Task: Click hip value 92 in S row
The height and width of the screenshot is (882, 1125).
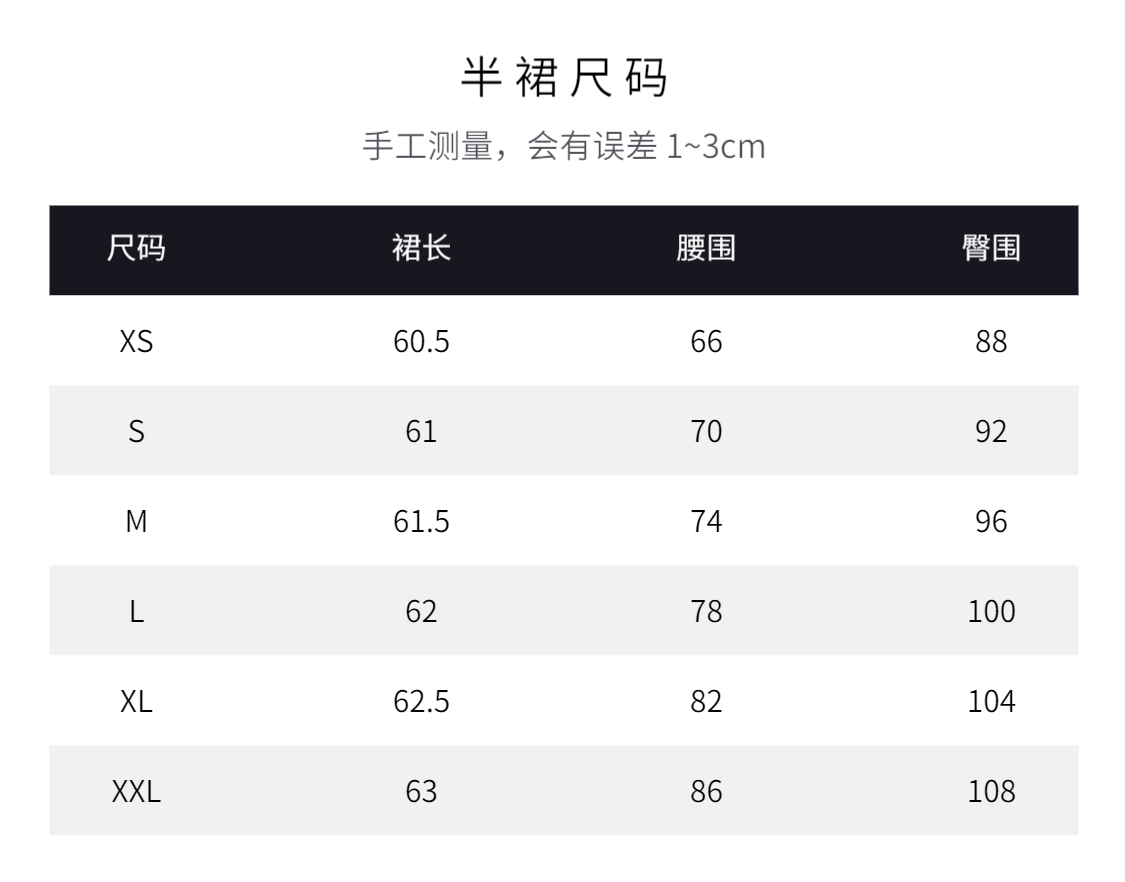Action: (991, 432)
